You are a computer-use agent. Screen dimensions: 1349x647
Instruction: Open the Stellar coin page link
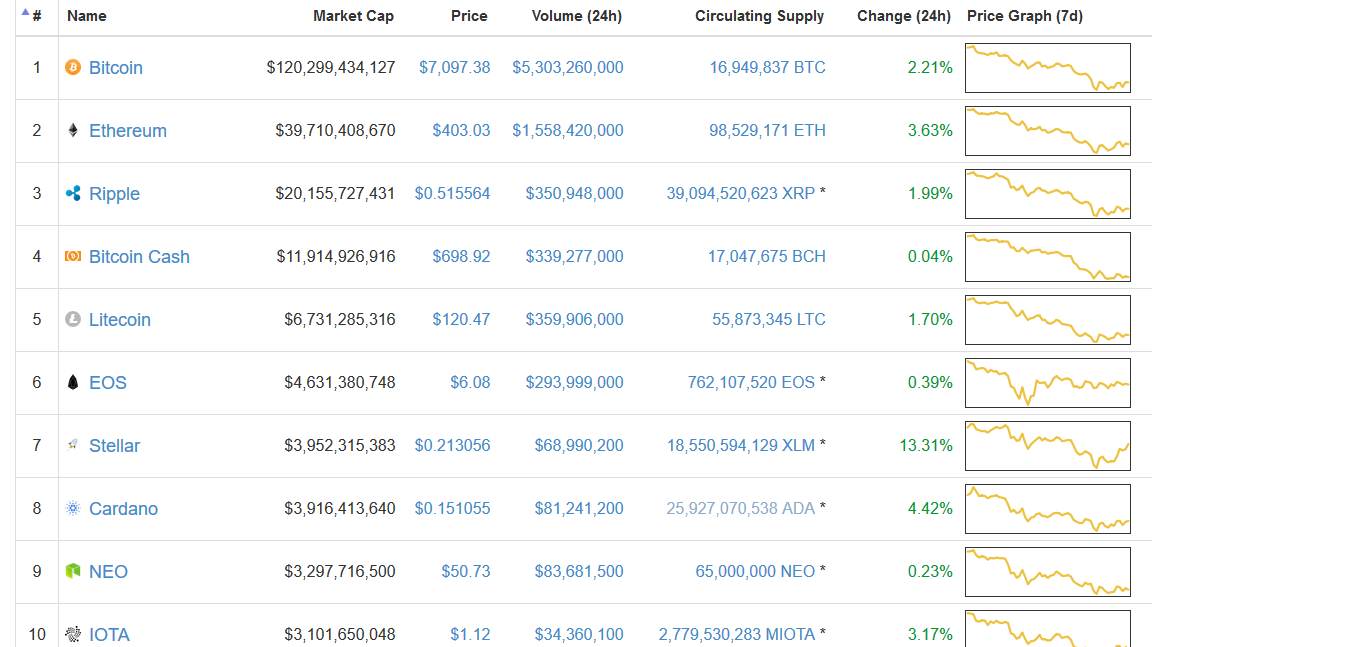point(114,446)
